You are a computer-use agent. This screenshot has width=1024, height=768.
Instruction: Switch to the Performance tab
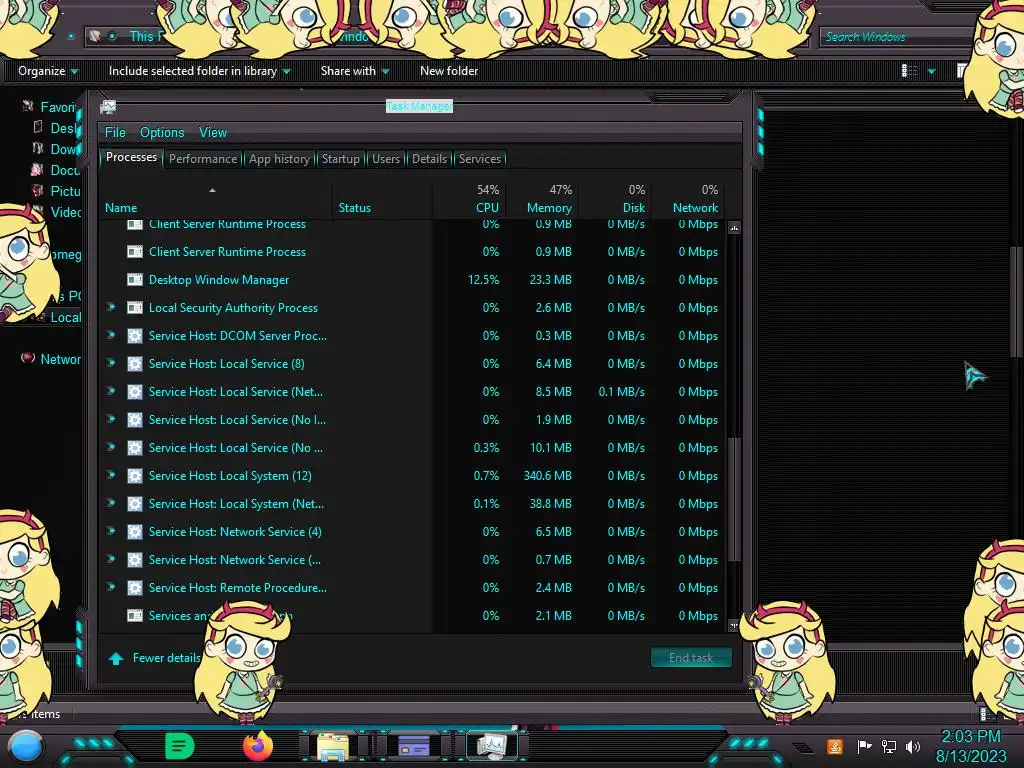pos(203,159)
